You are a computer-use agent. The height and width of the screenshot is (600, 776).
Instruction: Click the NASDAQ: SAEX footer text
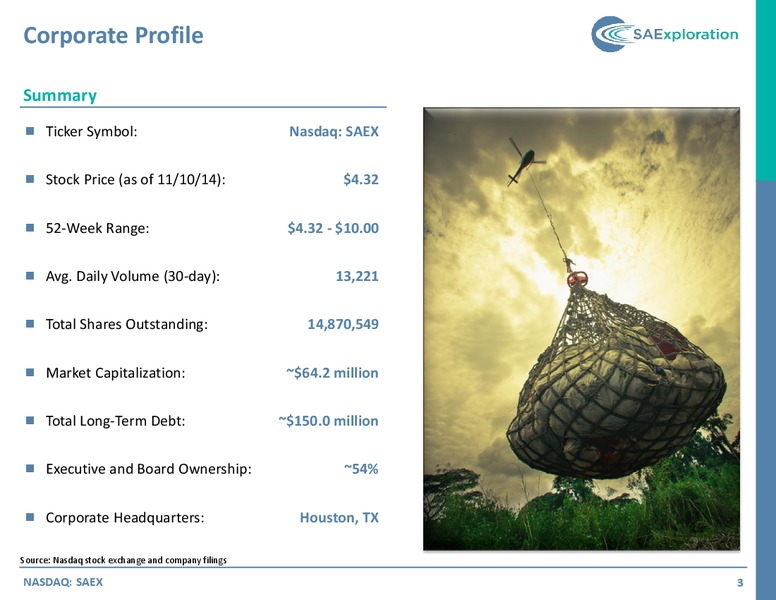pyautogui.click(x=63, y=582)
